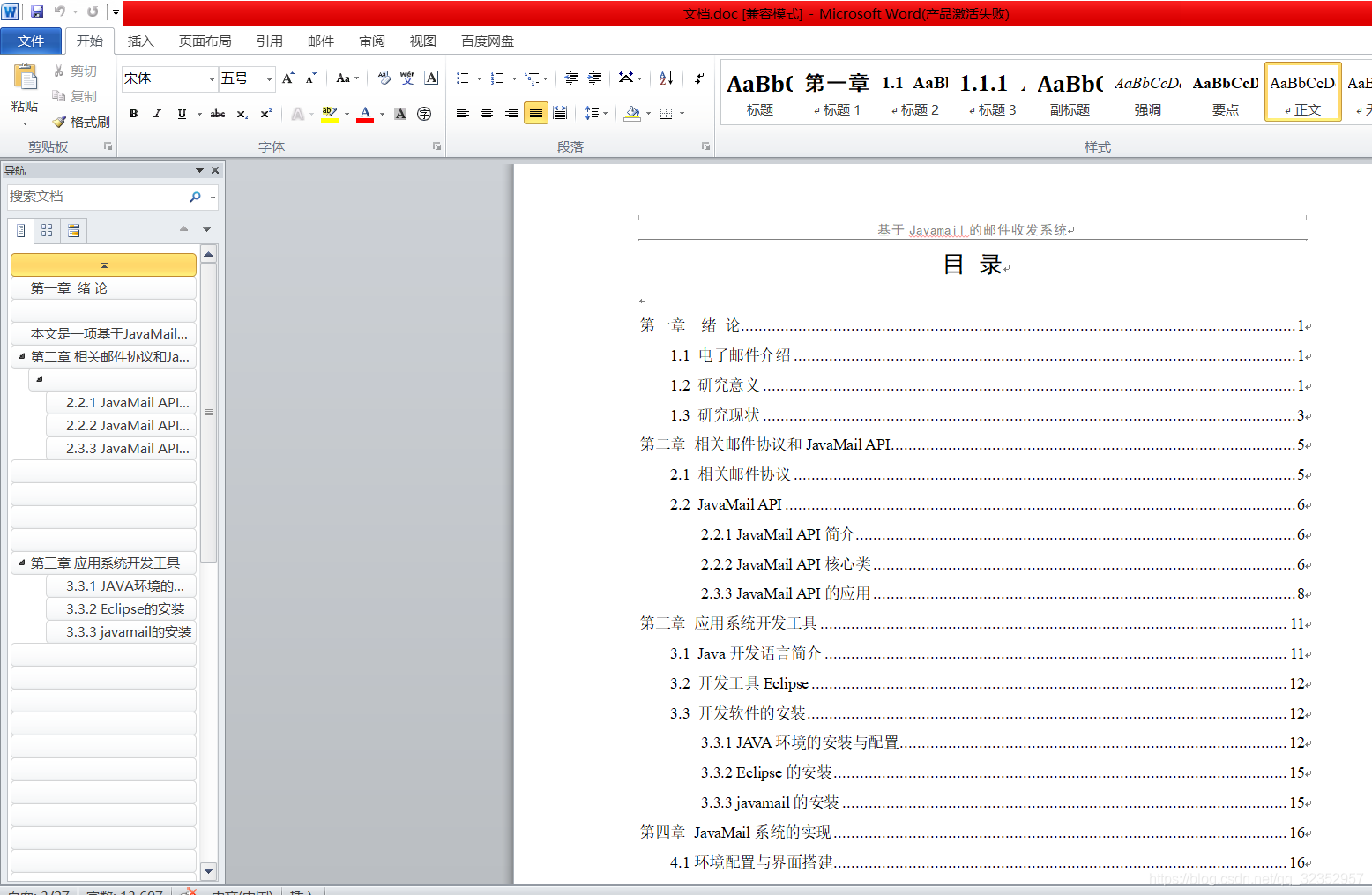Click the Center alignment icon
This screenshot has width=1372, height=895.
coord(487,113)
